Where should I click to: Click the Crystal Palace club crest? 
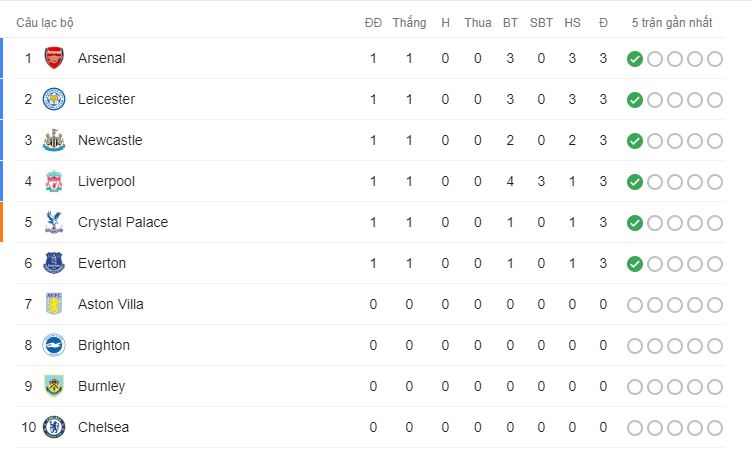54,222
